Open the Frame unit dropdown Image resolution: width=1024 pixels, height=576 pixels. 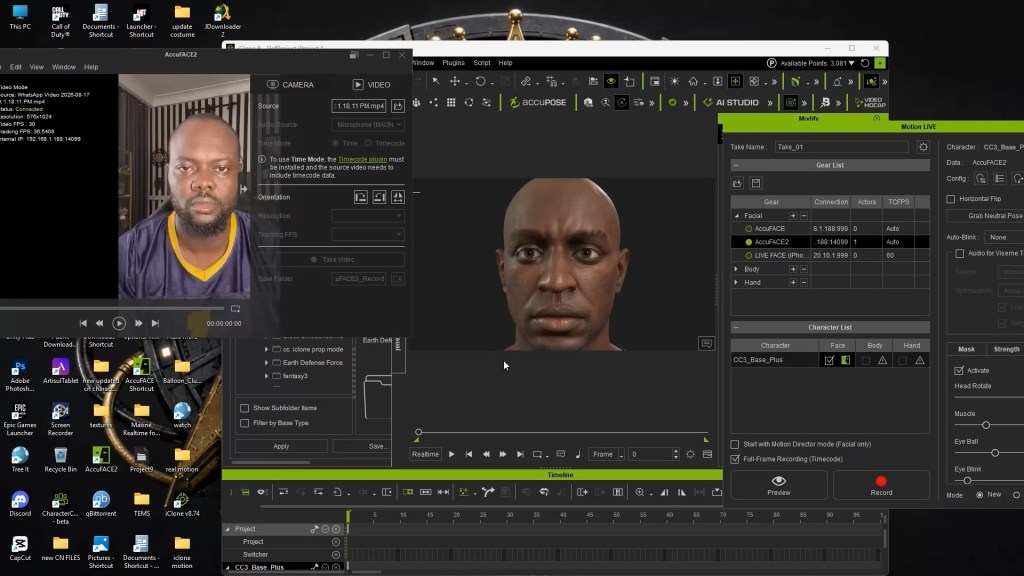[x=607, y=454]
